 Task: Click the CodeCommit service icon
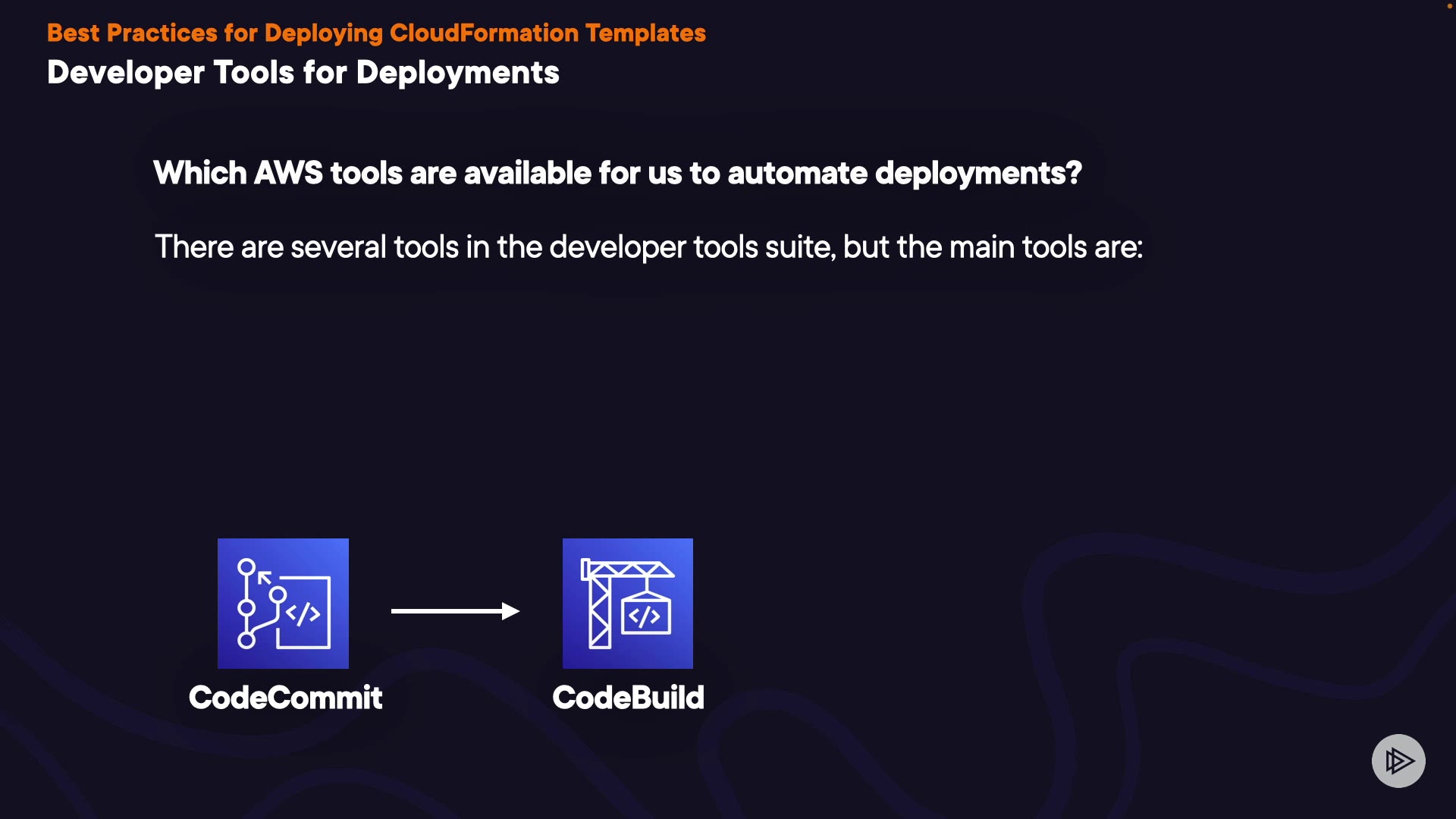tap(283, 603)
